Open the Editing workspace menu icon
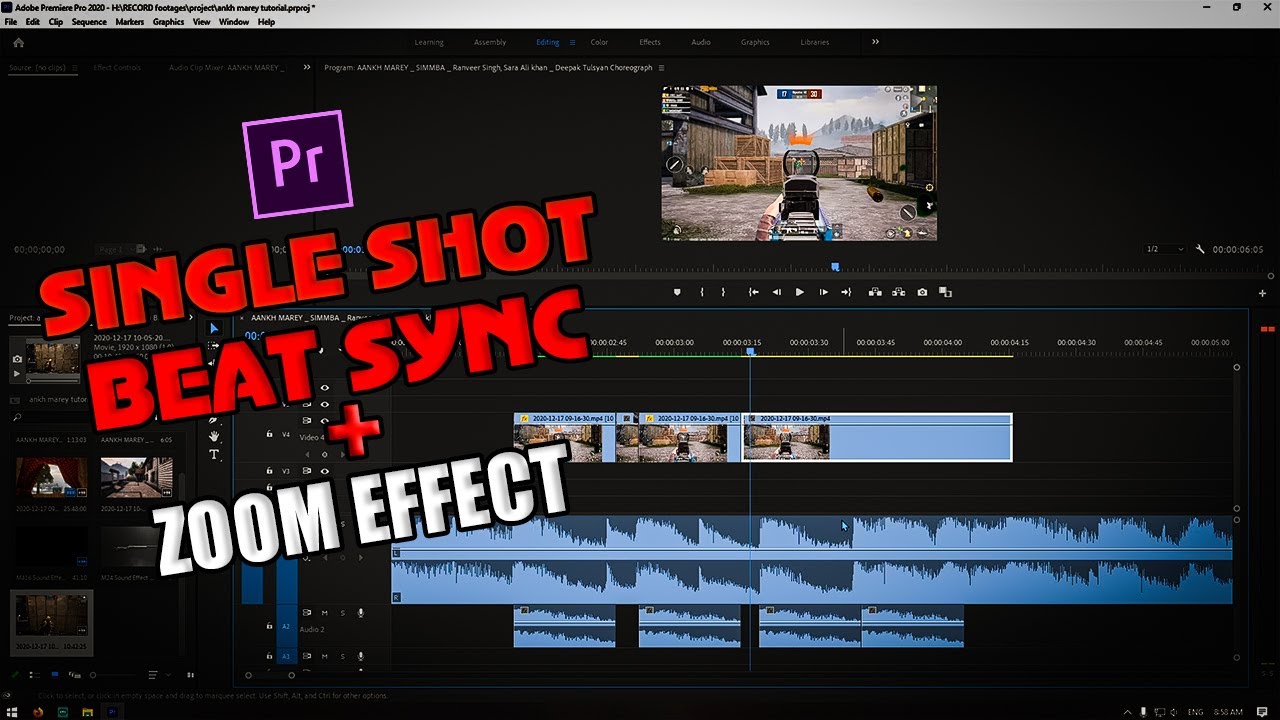Viewport: 1280px width, 720px height. 572,42
